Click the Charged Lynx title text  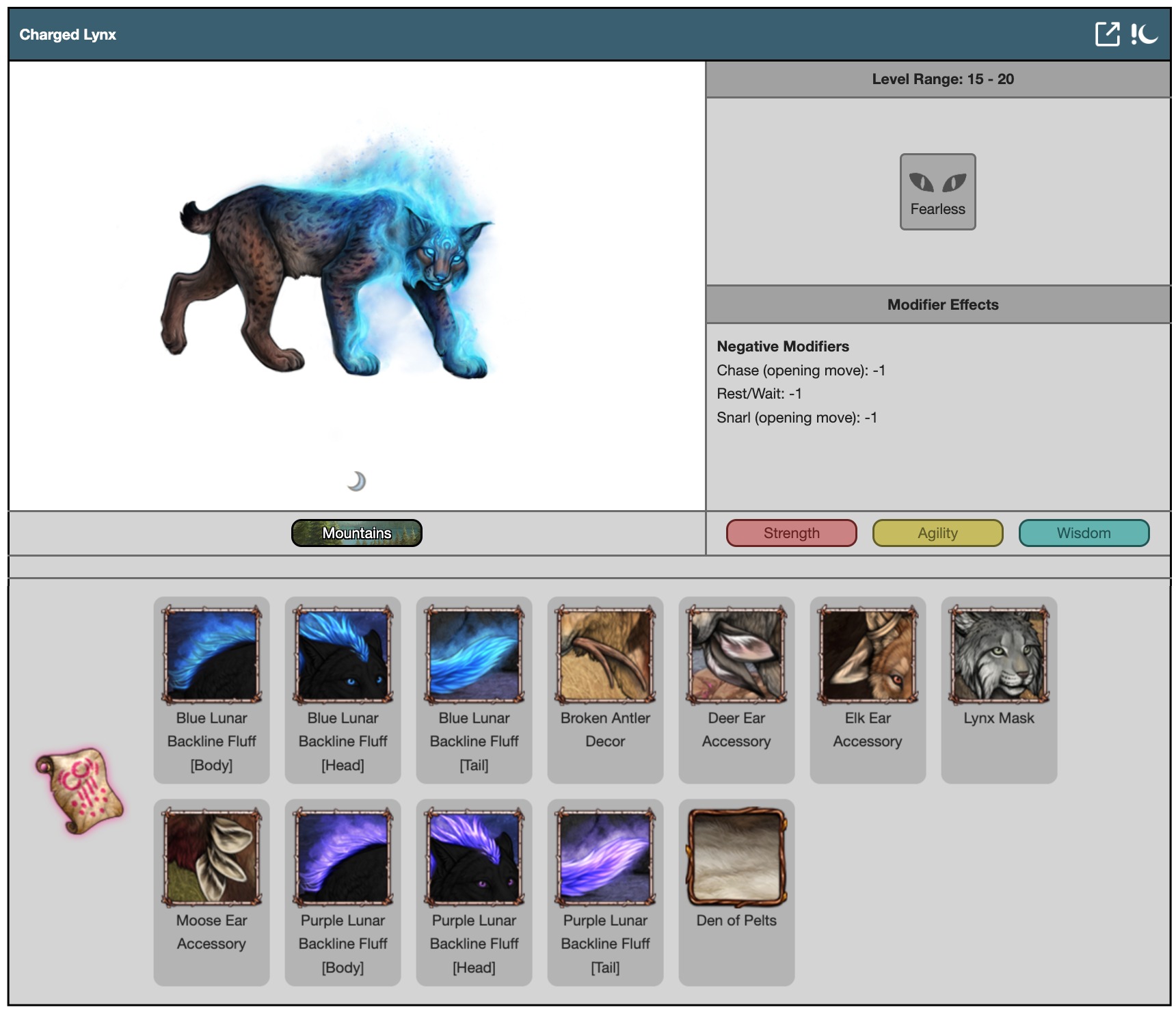[68, 35]
